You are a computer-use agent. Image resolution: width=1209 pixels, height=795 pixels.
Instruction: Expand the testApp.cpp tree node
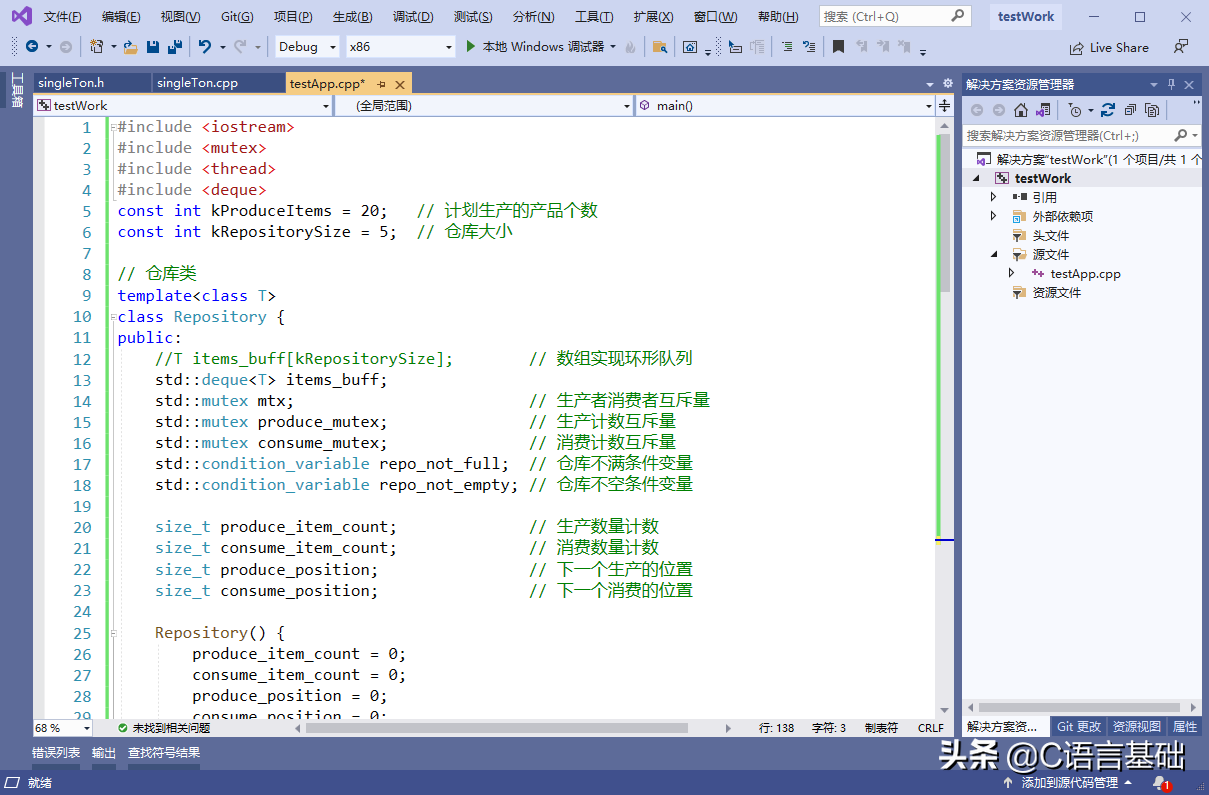coord(1011,273)
